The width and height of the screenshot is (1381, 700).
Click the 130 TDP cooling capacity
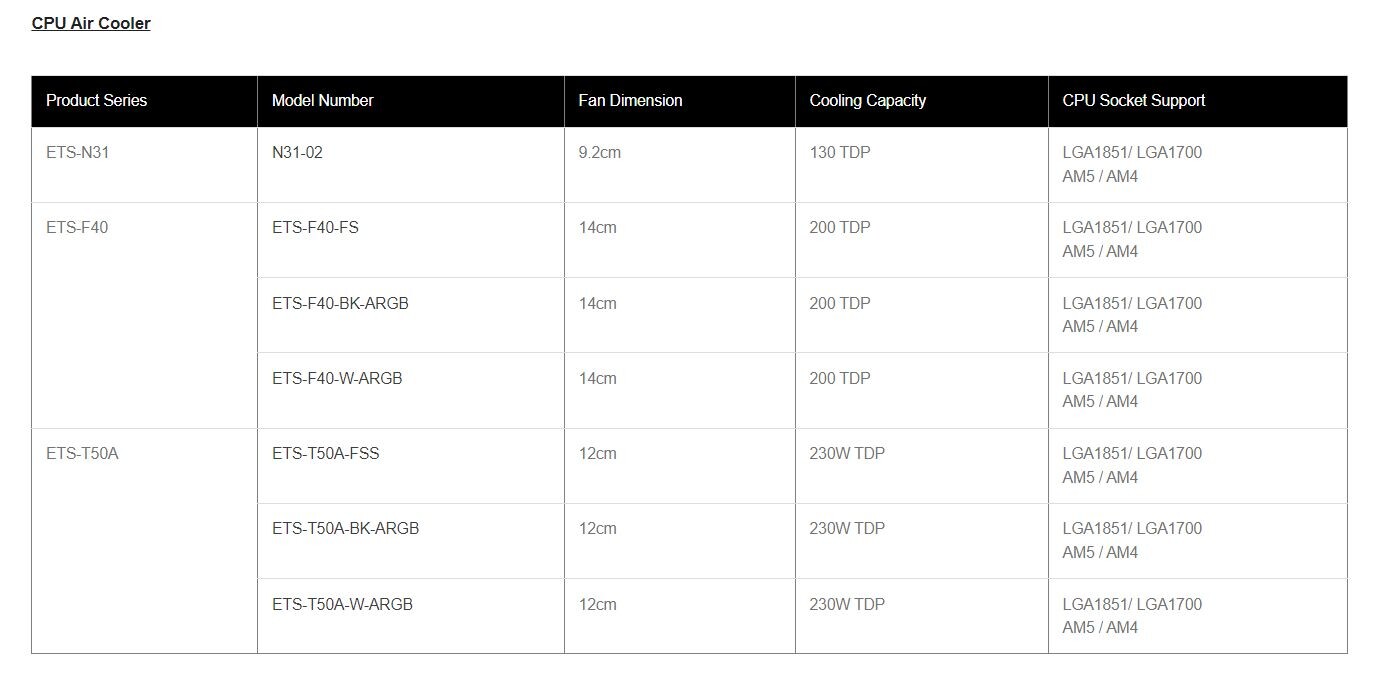point(839,153)
